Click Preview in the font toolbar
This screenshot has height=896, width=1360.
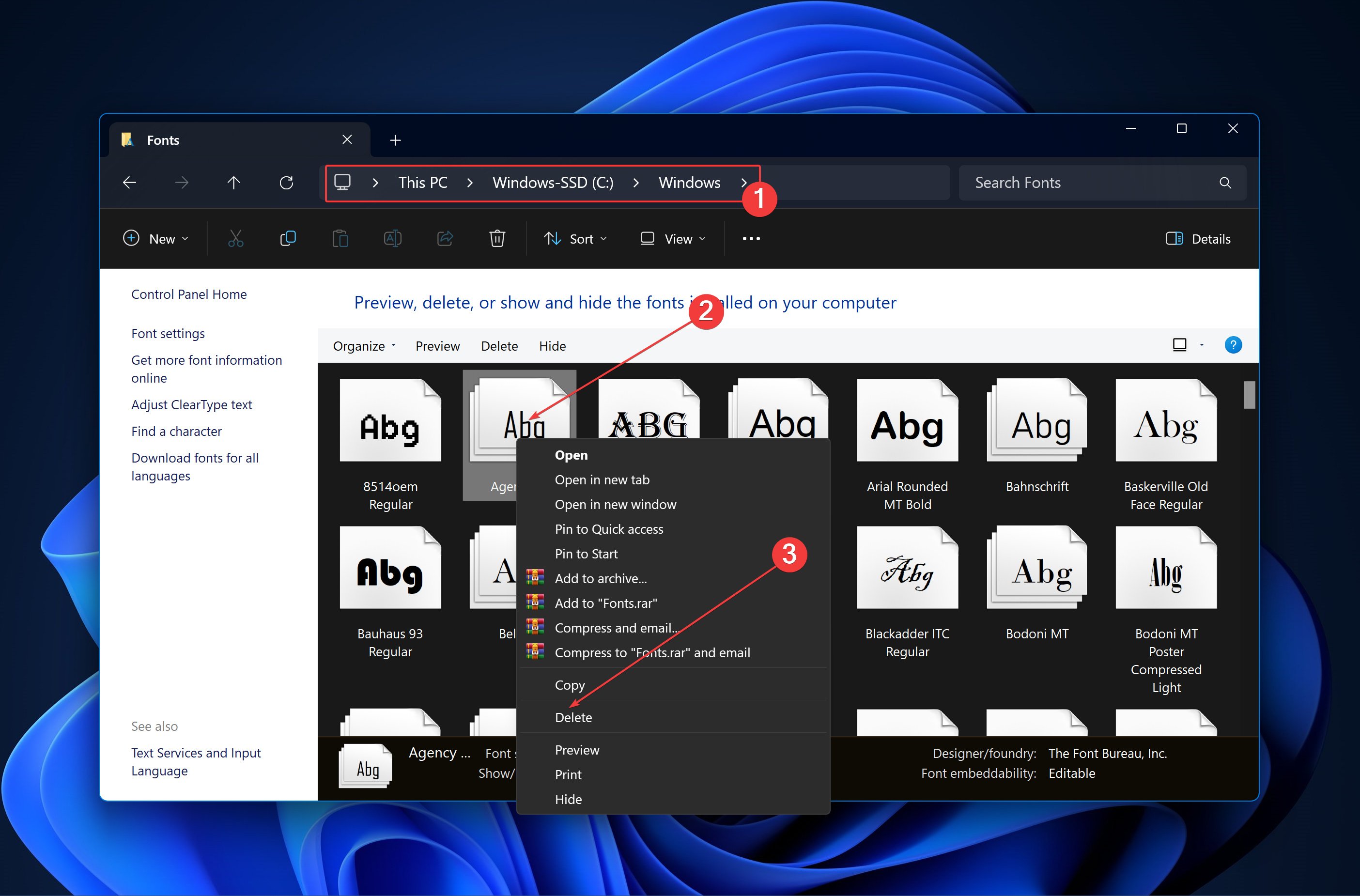point(437,346)
